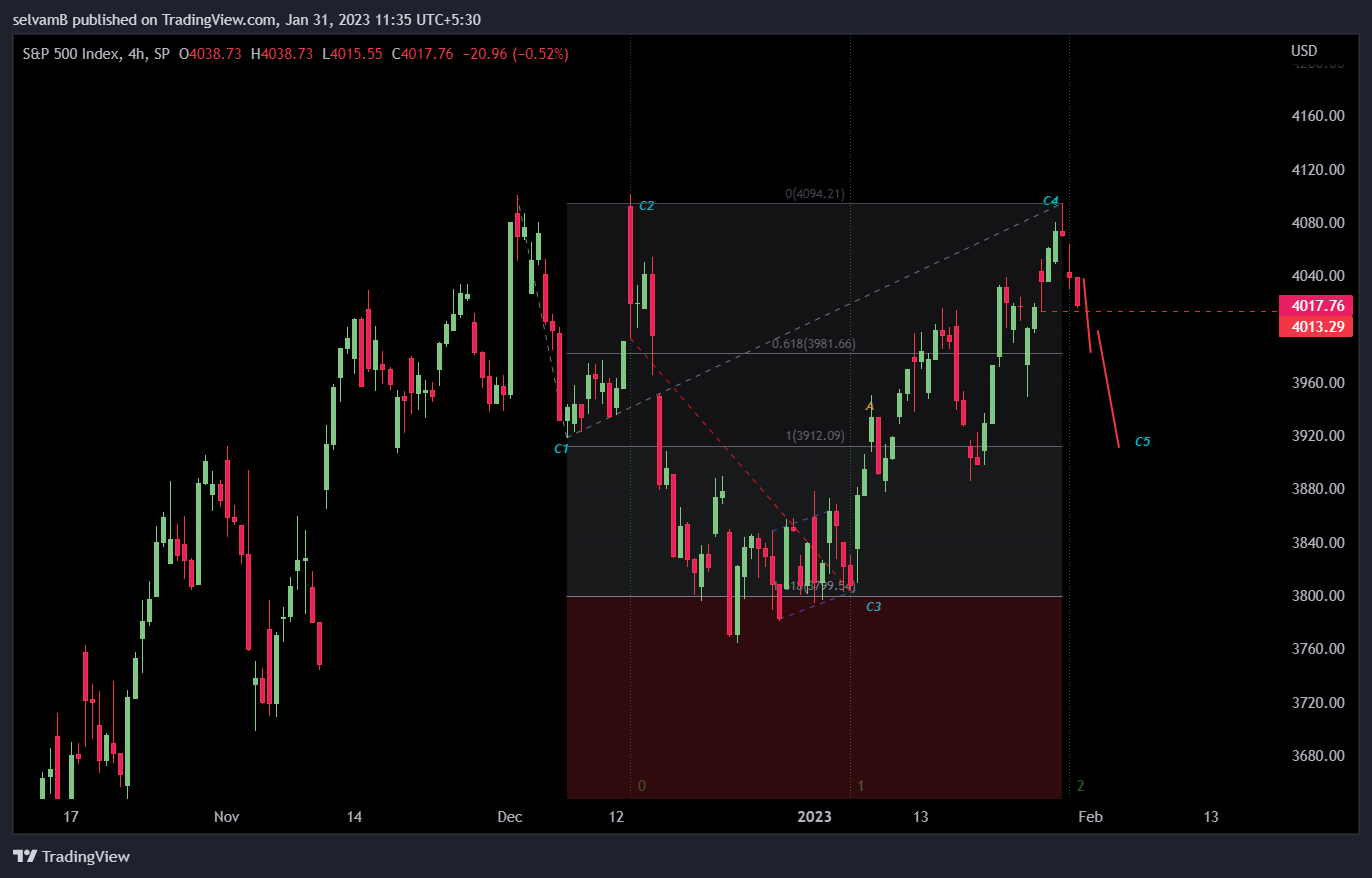Click the time zone marker 1 at bottom
Screen dimensions: 1372x878
[x=861, y=786]
